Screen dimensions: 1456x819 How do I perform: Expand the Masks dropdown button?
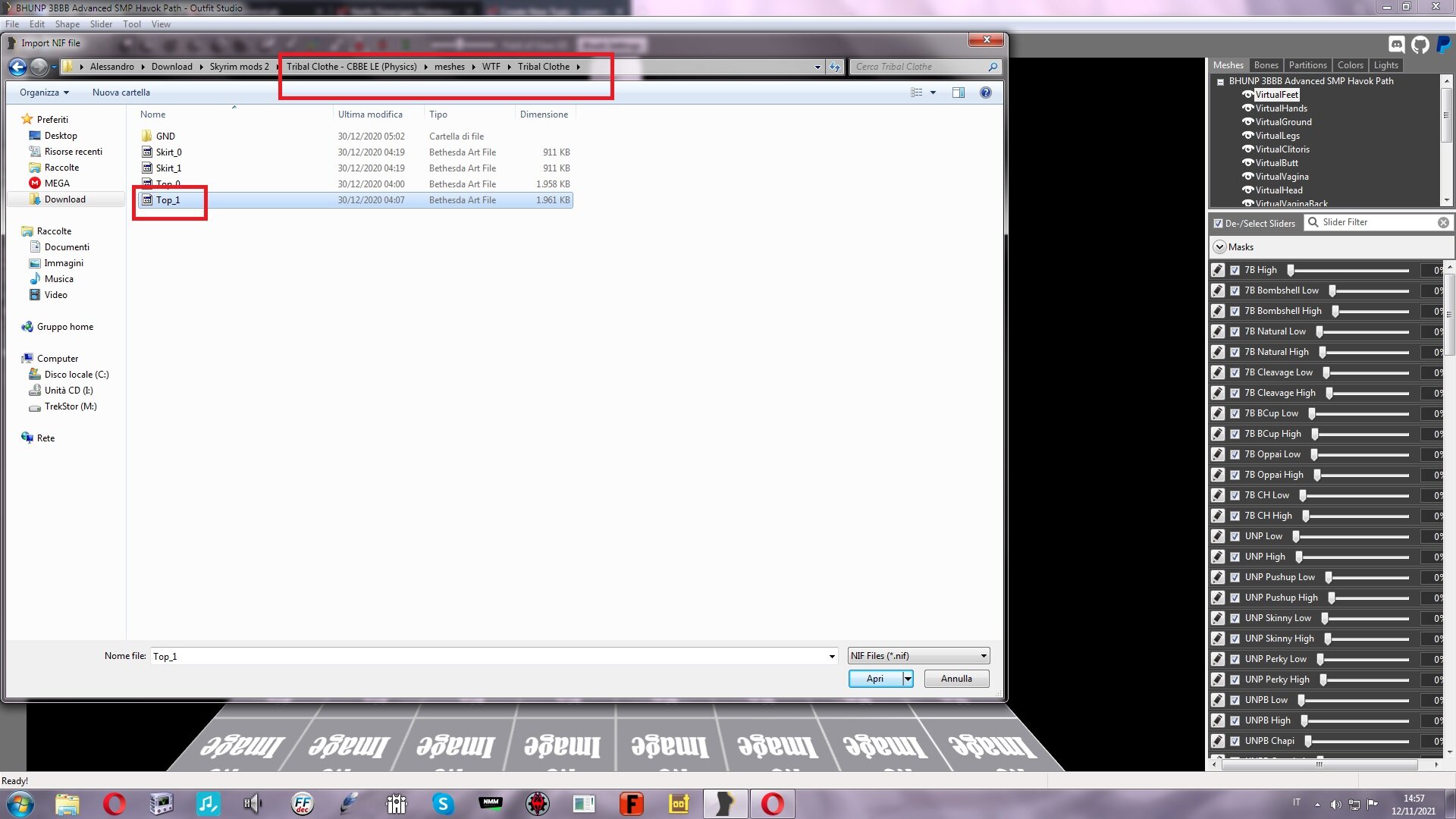1219,247
